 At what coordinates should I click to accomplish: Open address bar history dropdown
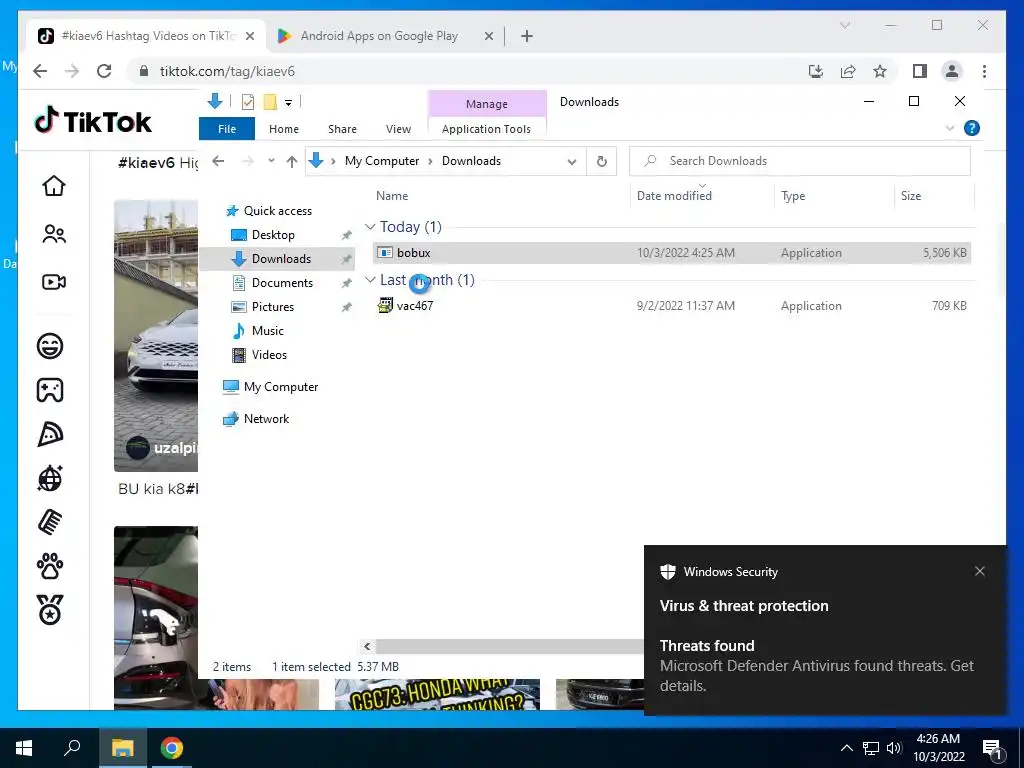[571, 161]
